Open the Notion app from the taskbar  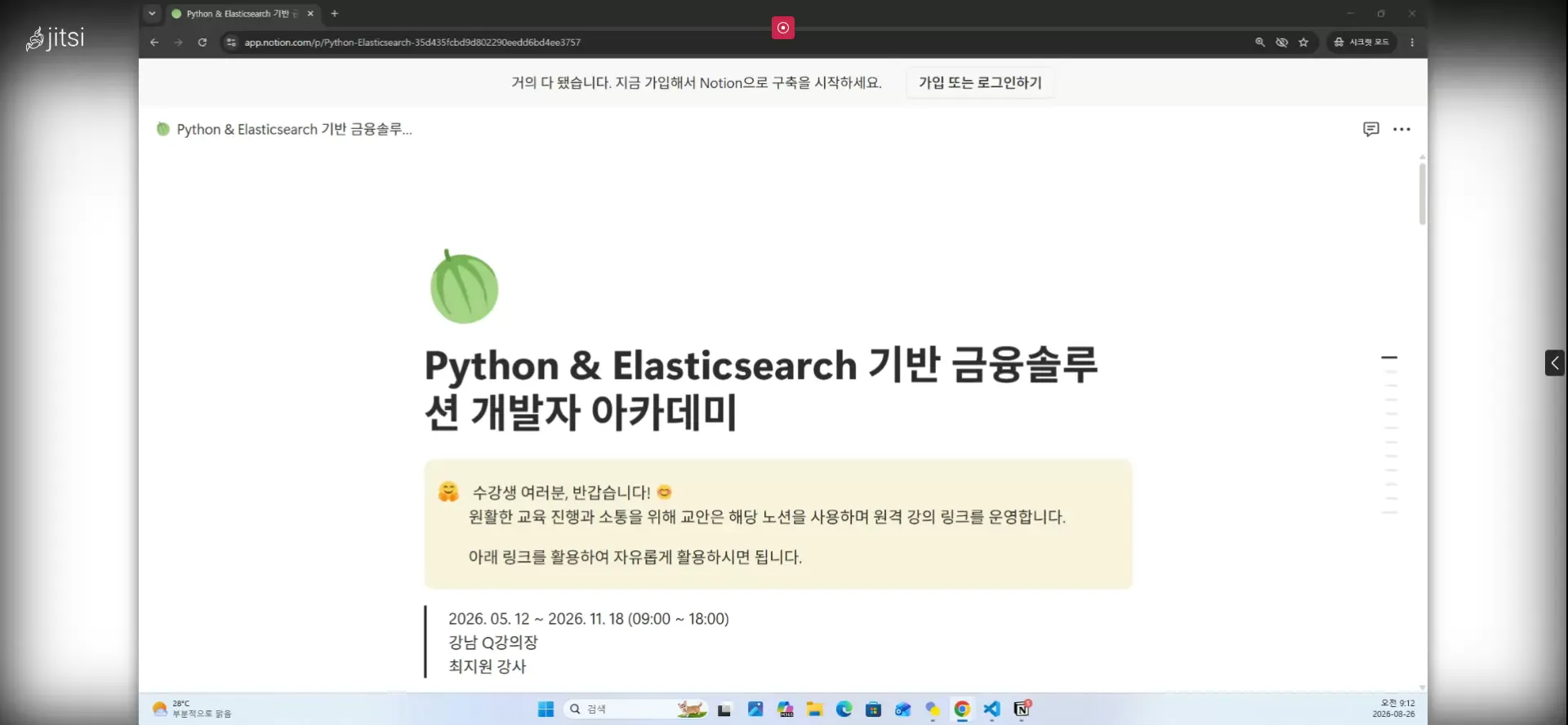pyautogui.click(x=1022, y=709)
